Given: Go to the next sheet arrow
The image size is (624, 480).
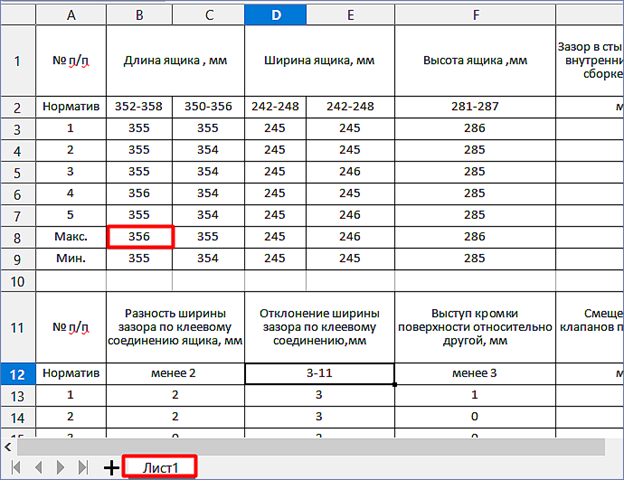Looking at the screenshot, I should click(x=60, y=467).
